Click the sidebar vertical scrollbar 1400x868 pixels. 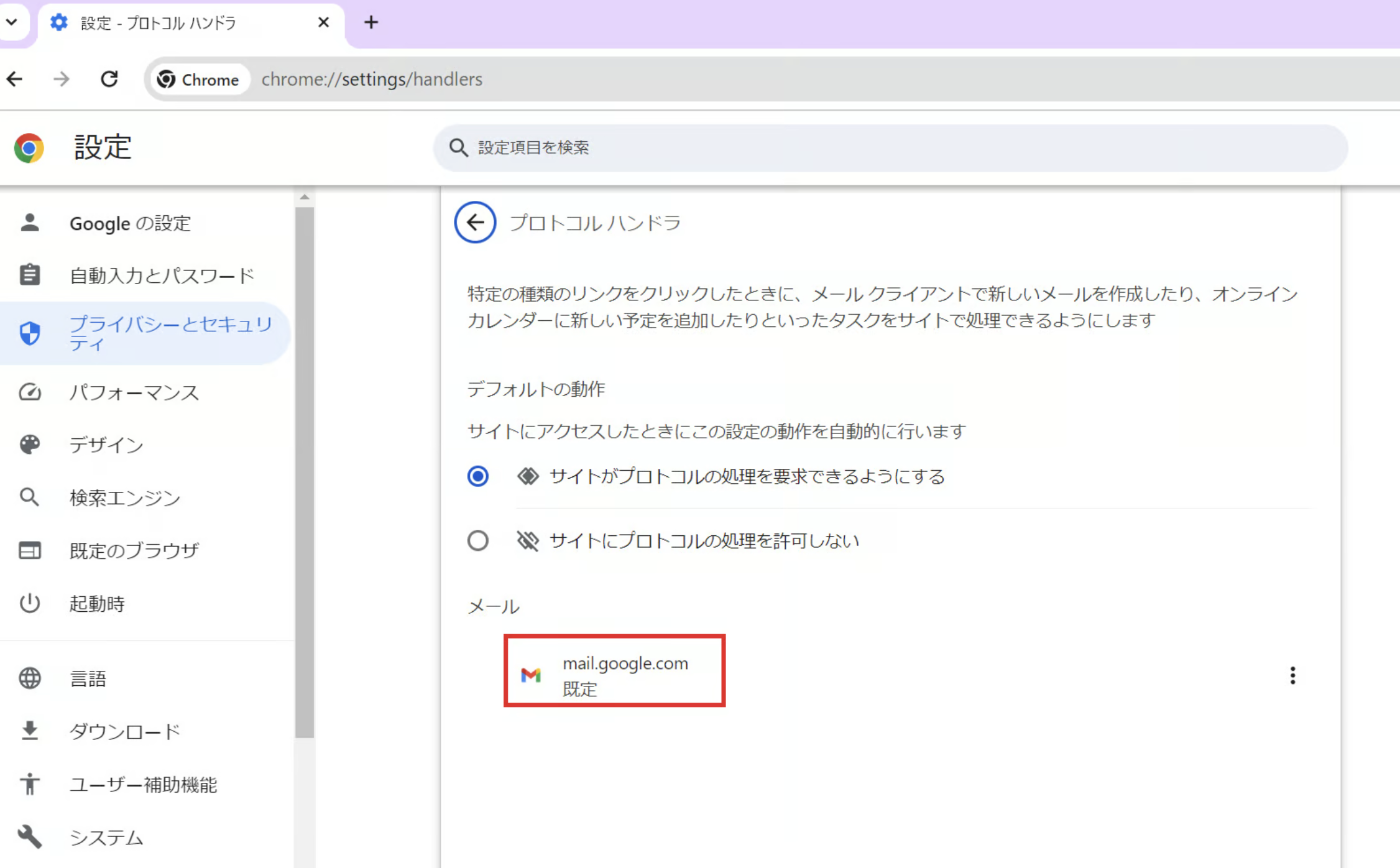305,473
